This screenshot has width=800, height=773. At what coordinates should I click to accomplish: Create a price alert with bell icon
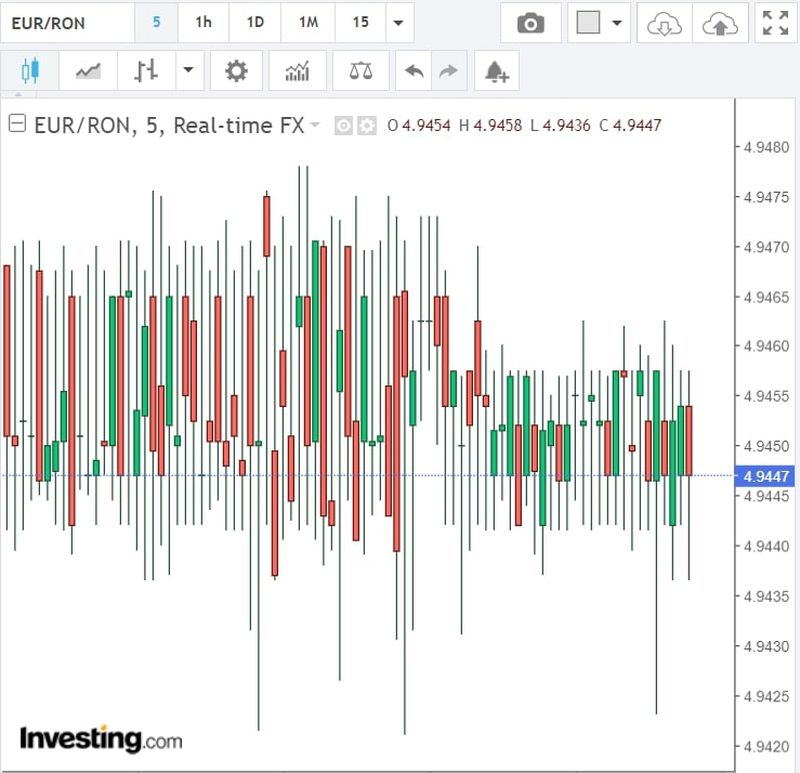496,71
